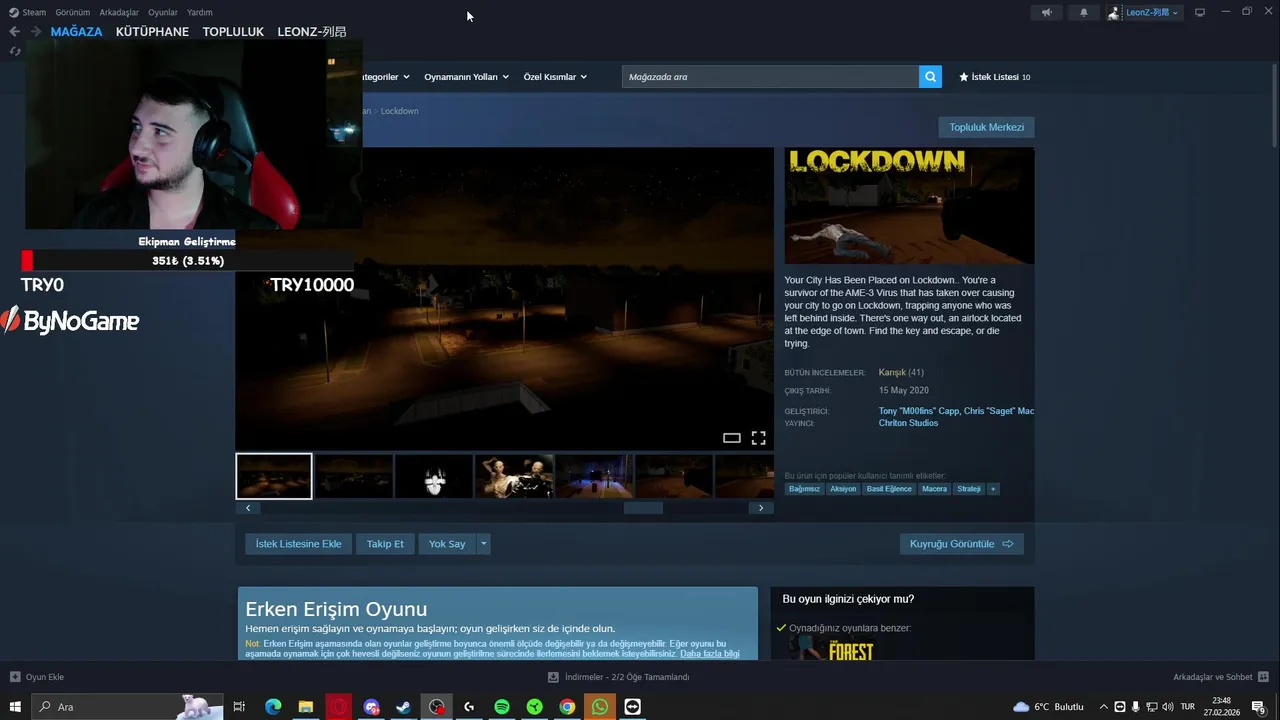The image size is (1280, 720).
Task: Open Opera GX from taskbar
Action: (x=339, y=707)
